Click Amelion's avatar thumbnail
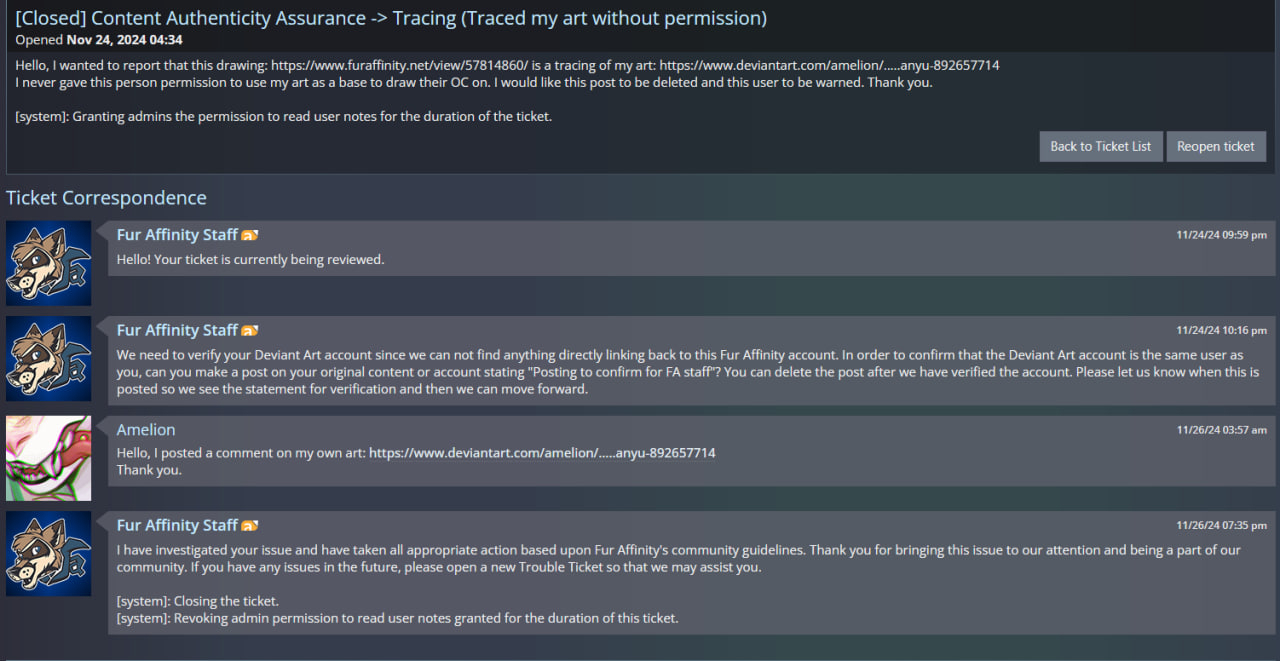The width and height of the screenshot is (1280, 661). 48,458
